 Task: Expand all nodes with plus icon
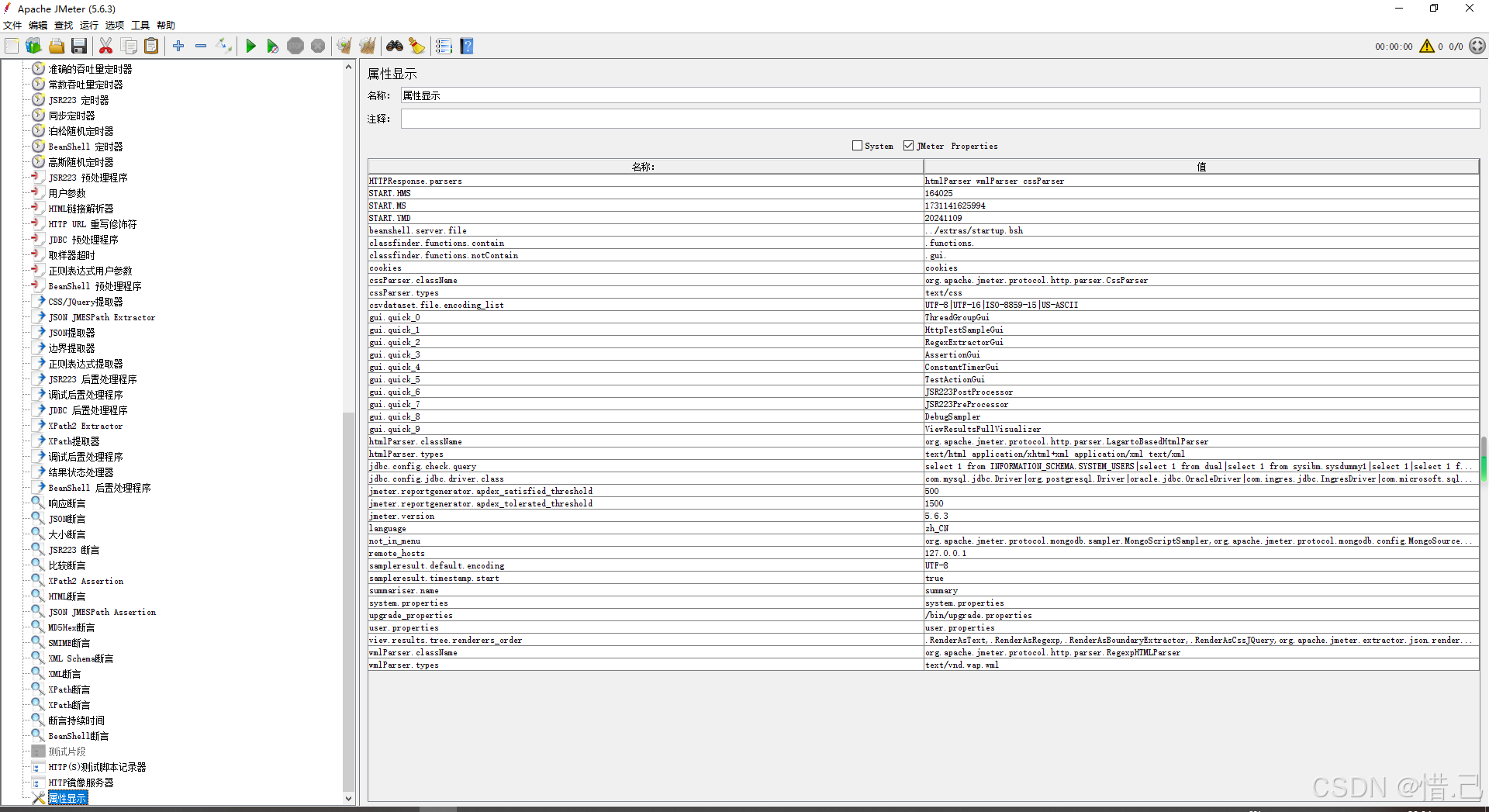[178, 46]
